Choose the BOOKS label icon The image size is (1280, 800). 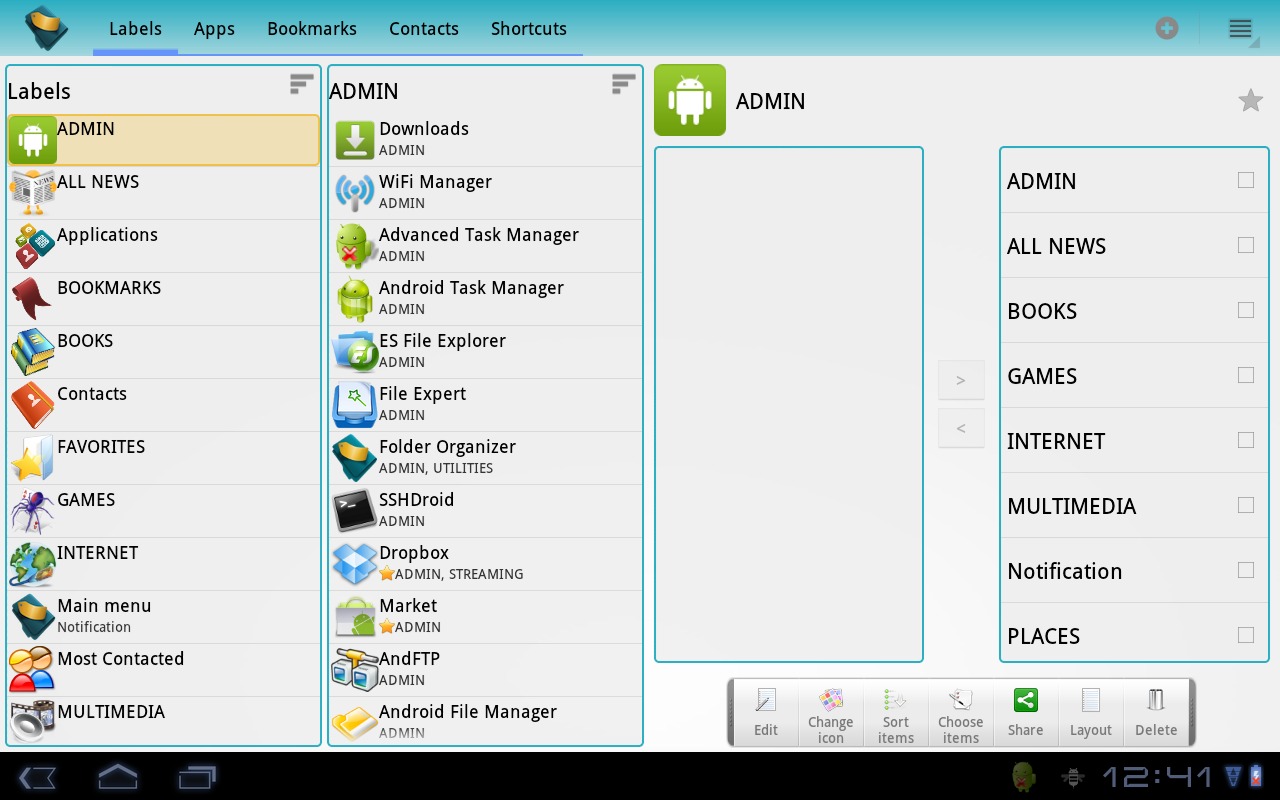tap(32, 352)
